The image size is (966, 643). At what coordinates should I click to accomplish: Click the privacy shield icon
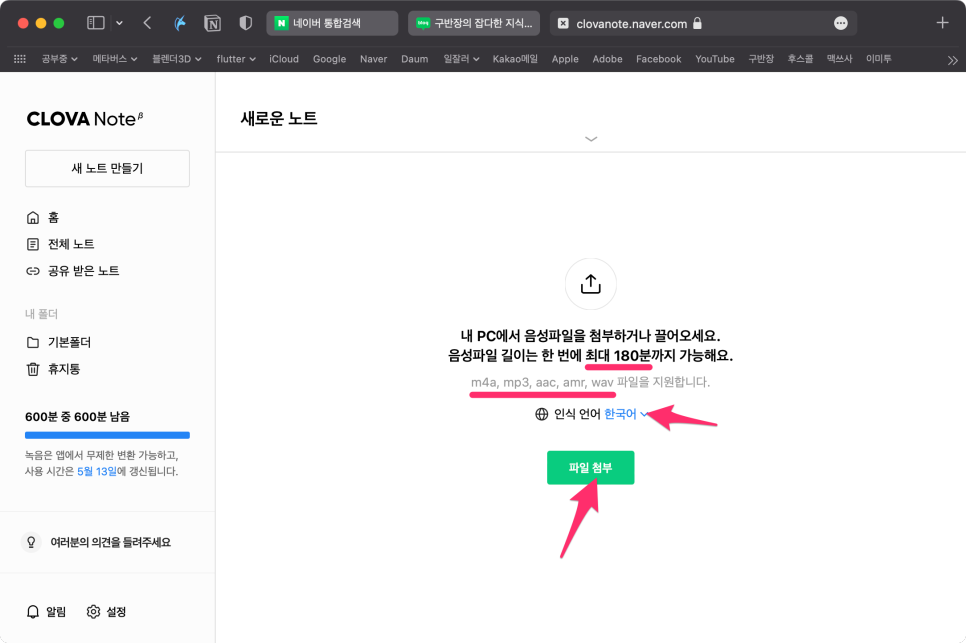pyautogui.click(x=246, y=23)
